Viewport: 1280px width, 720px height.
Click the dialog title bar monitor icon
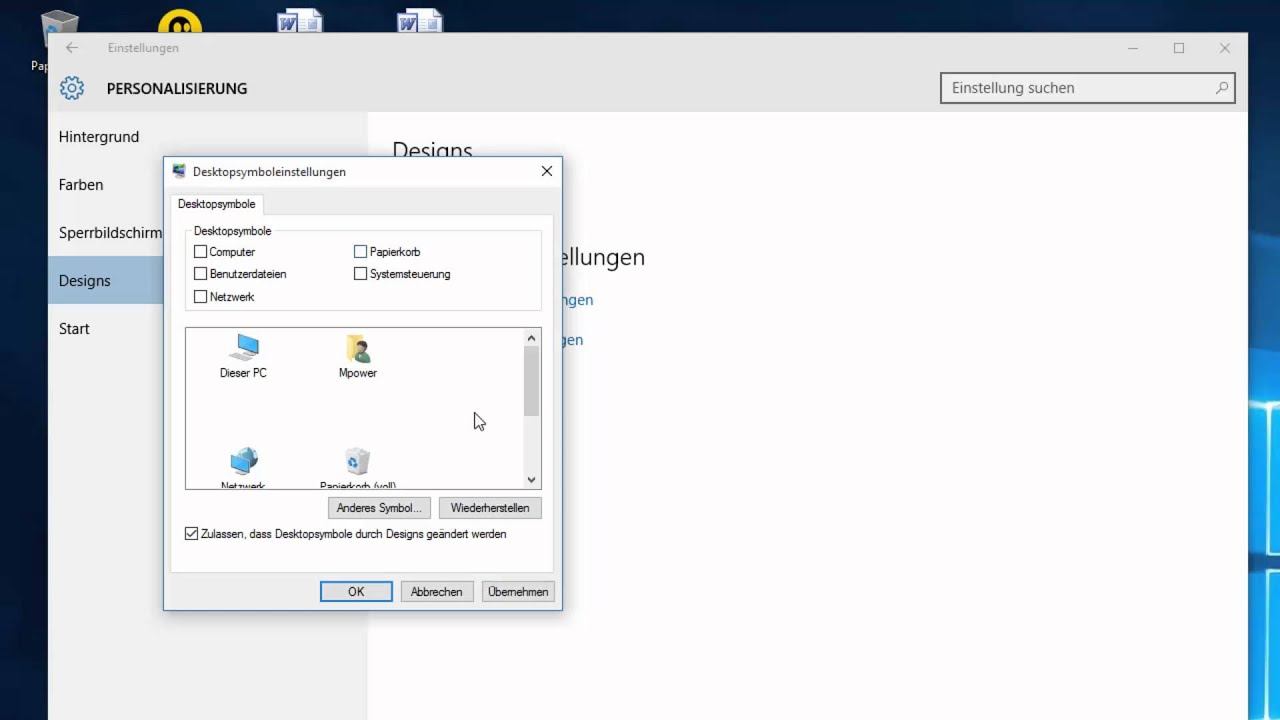179,171
